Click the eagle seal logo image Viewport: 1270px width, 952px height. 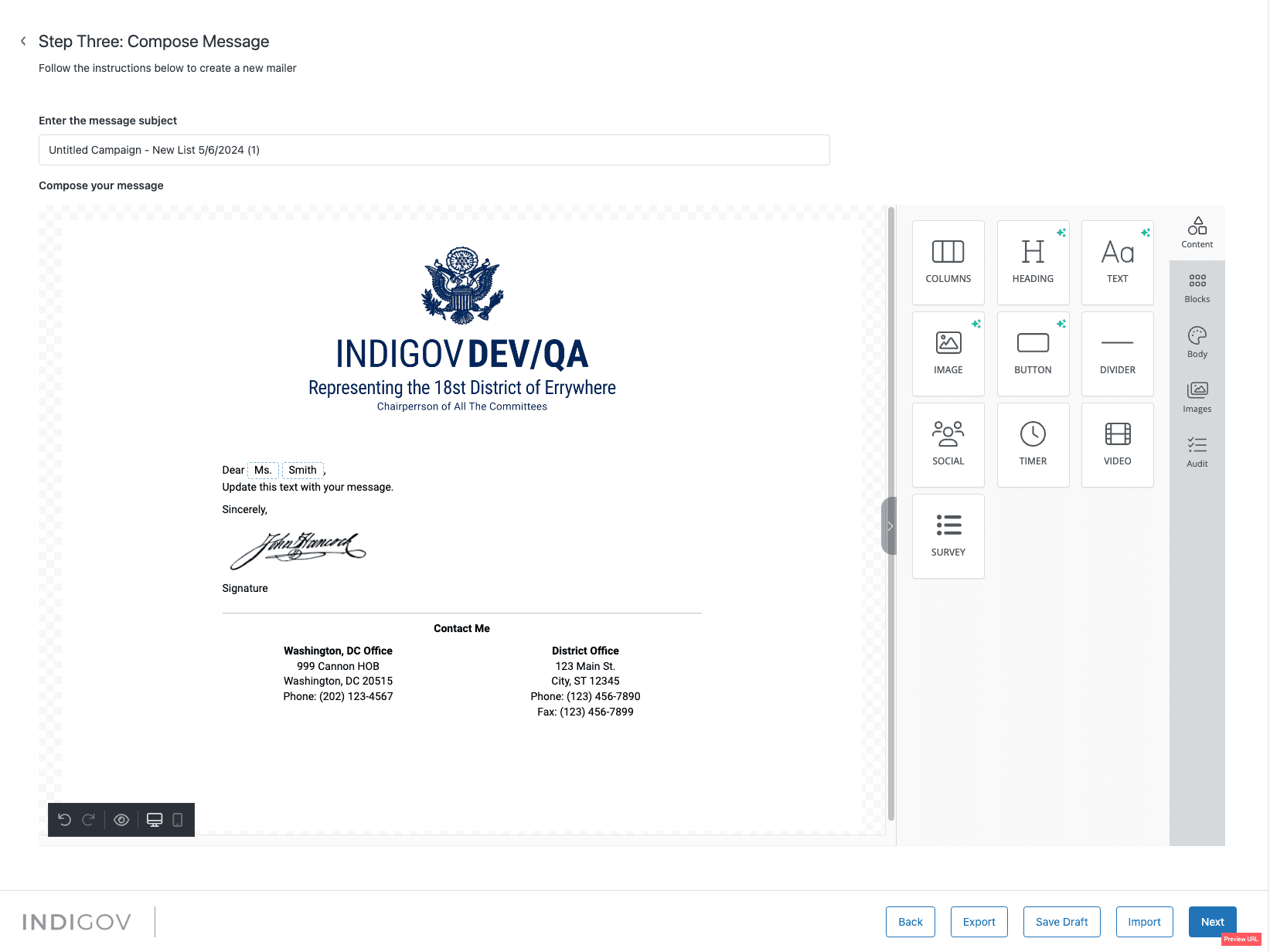click(462, 285)
